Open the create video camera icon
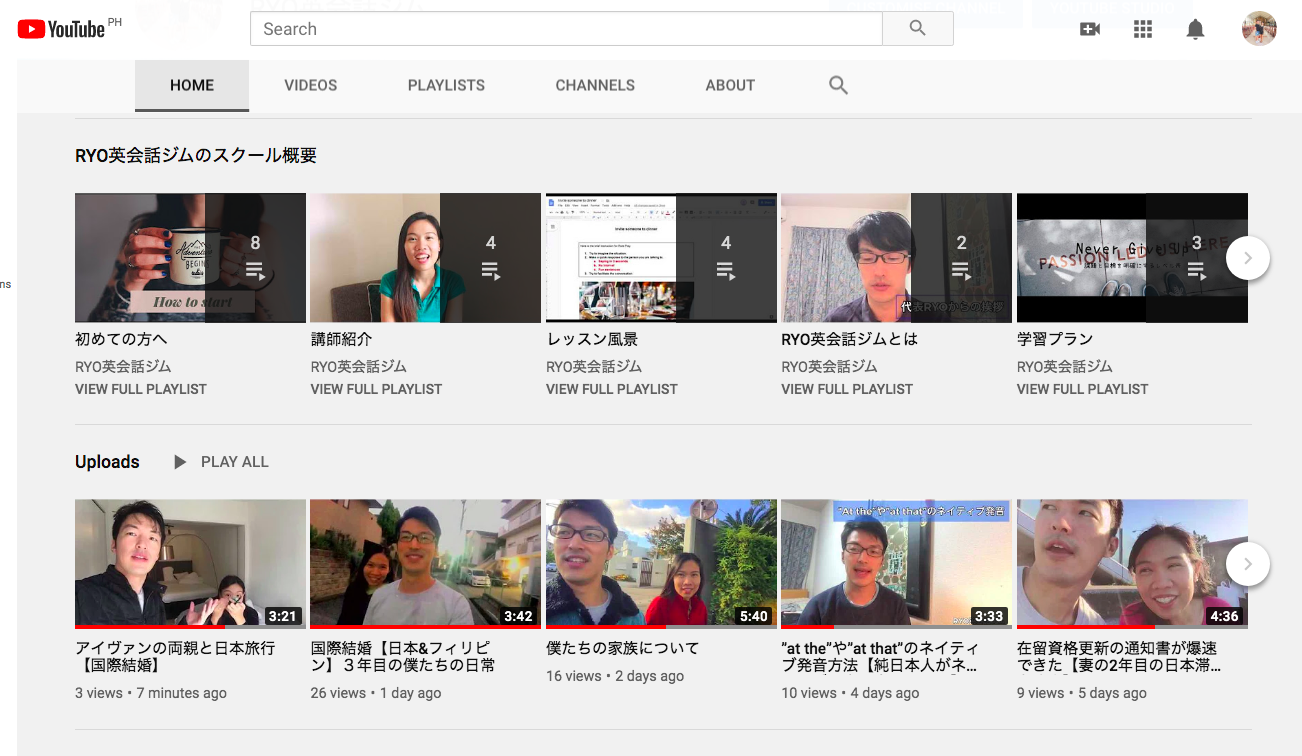The height and width of the screenshot is (756, 1302). tap(1090, 29)
